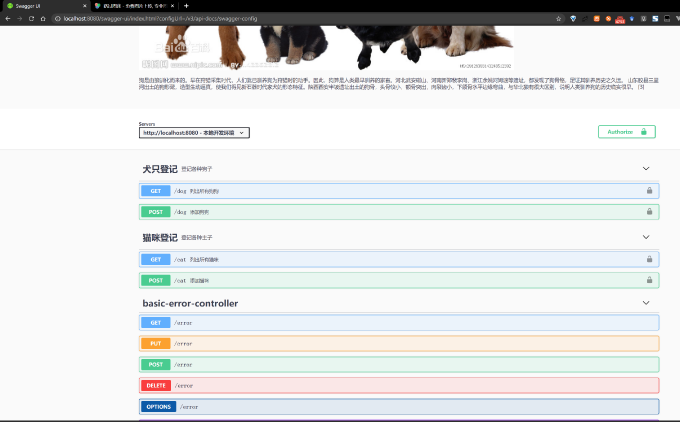Expand the PUT /error operation
The height and width of the screenshot is (422, 680).
pyautogui.click(x=400, y=343)
